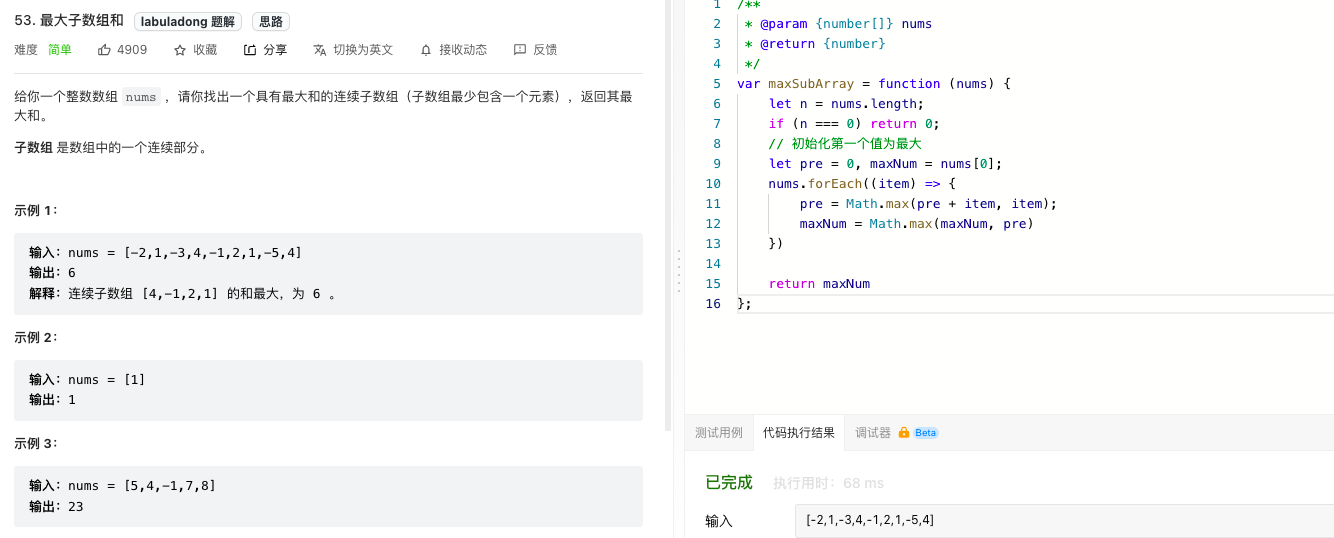
Task: Click line number 14 in editor gutter
Action: 712,263
